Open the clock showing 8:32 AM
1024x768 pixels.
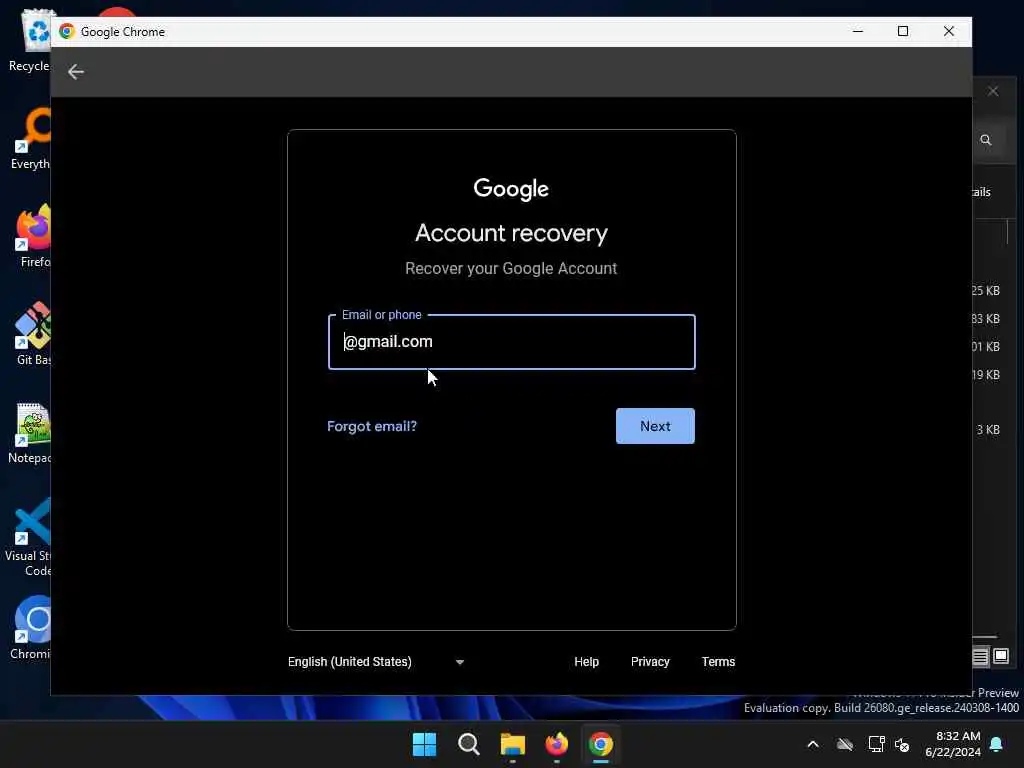tap(953, 744)
